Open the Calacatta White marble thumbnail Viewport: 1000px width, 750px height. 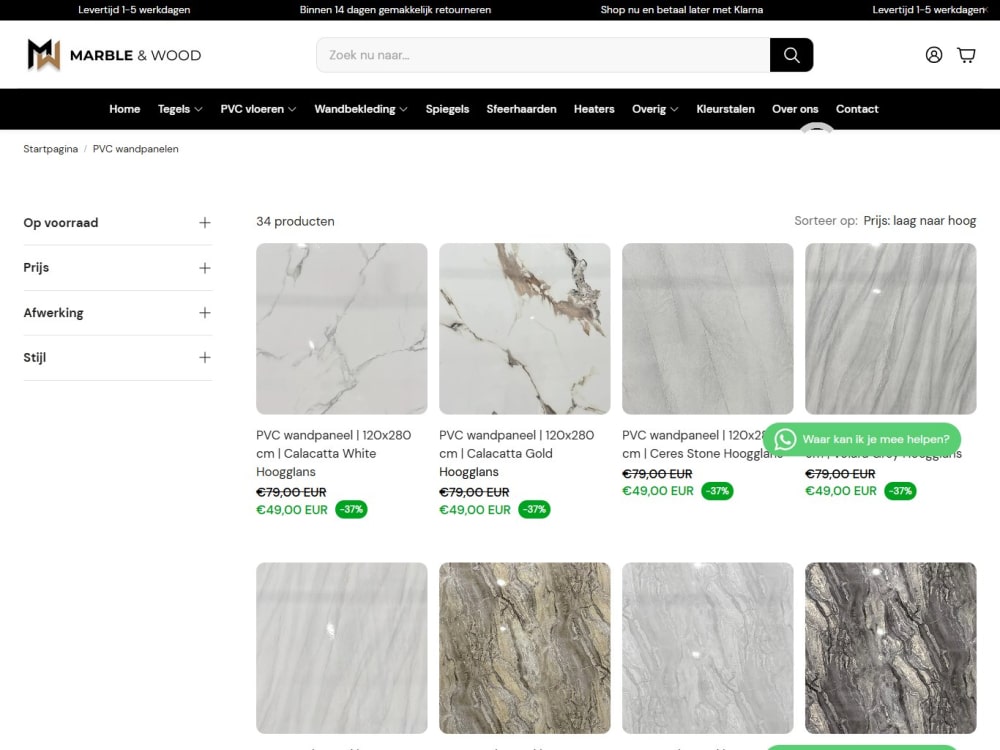pos(342,328)
